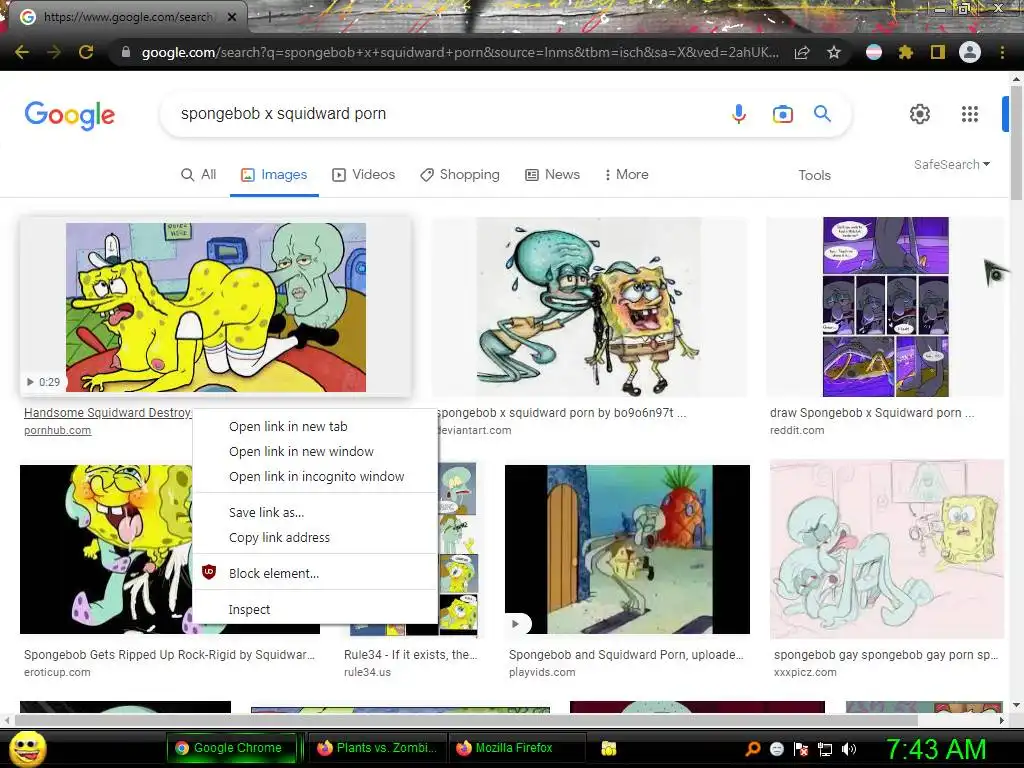1024x768 pixels.
Task: Open the Chrome profile avatar
Action: coord(970,52)
